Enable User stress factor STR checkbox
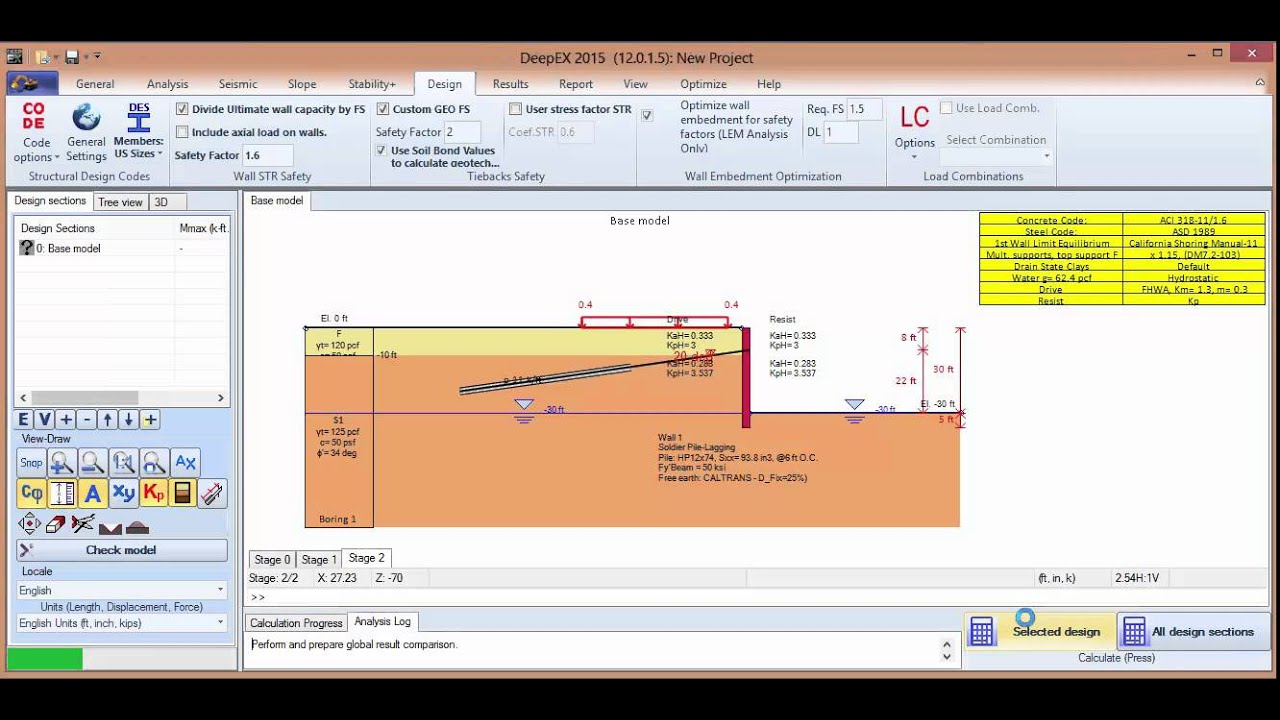 point(516,109)
